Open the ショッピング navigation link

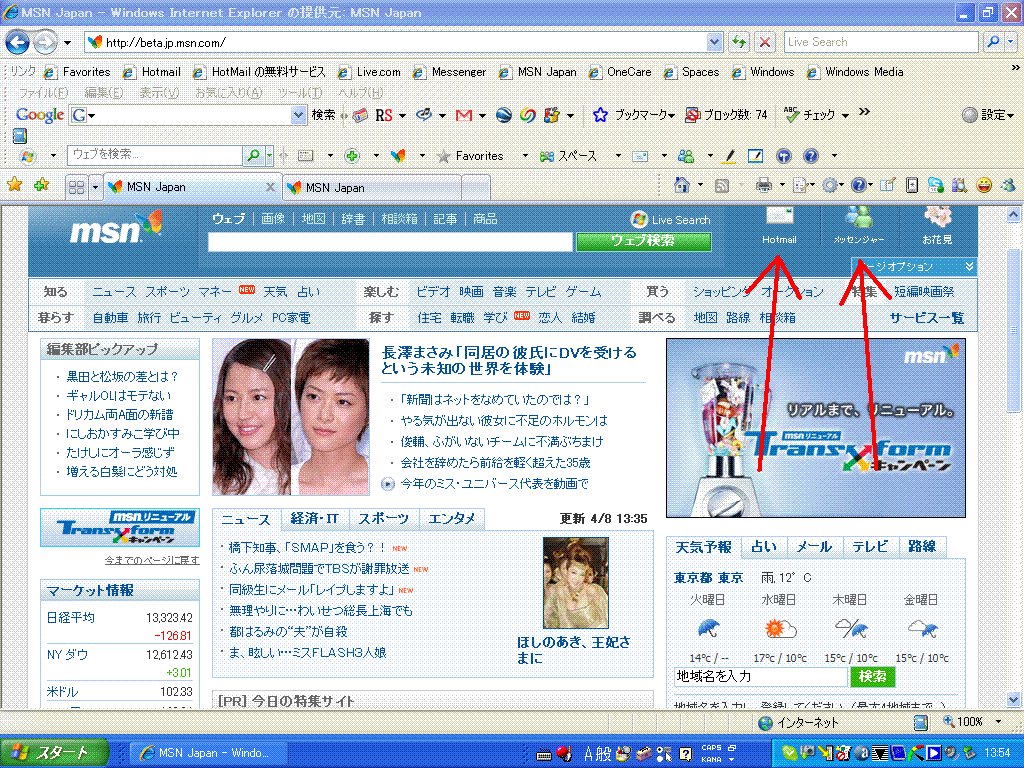[x=721, y=292]
